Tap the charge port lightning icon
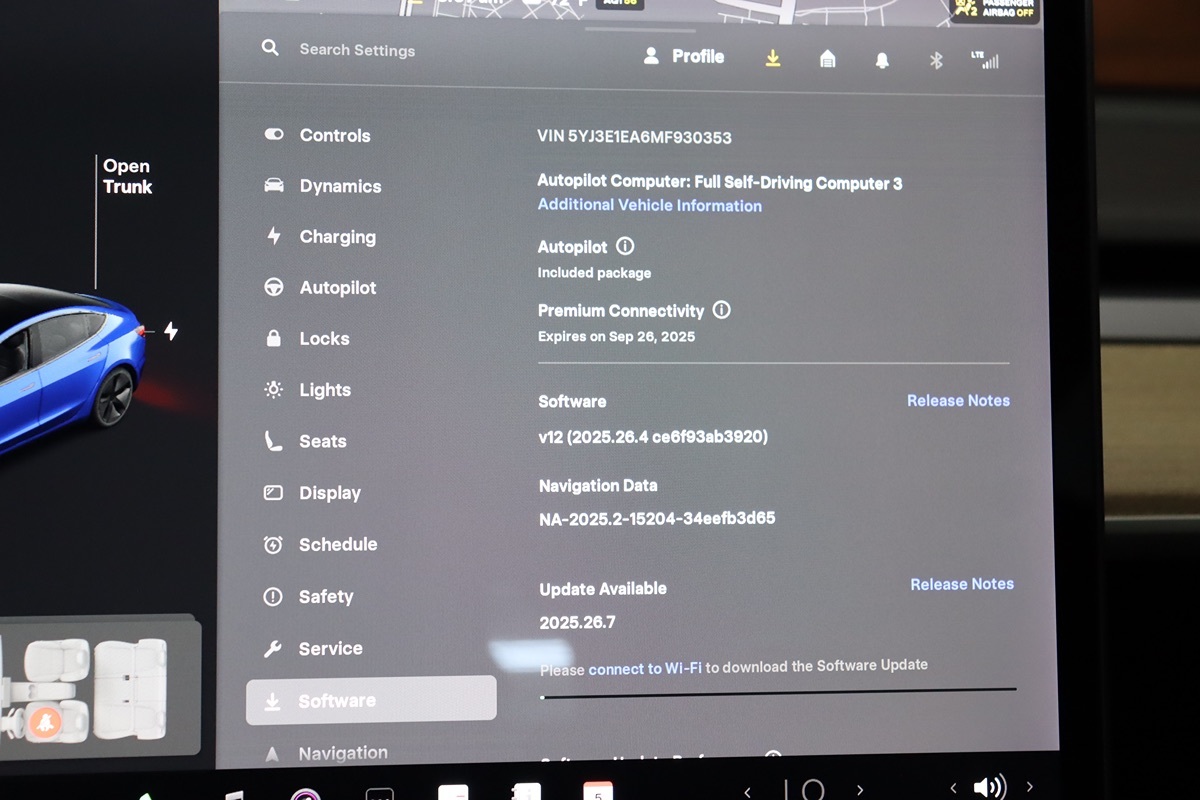This screenshot has height=800, width=1200. (171, 330)
